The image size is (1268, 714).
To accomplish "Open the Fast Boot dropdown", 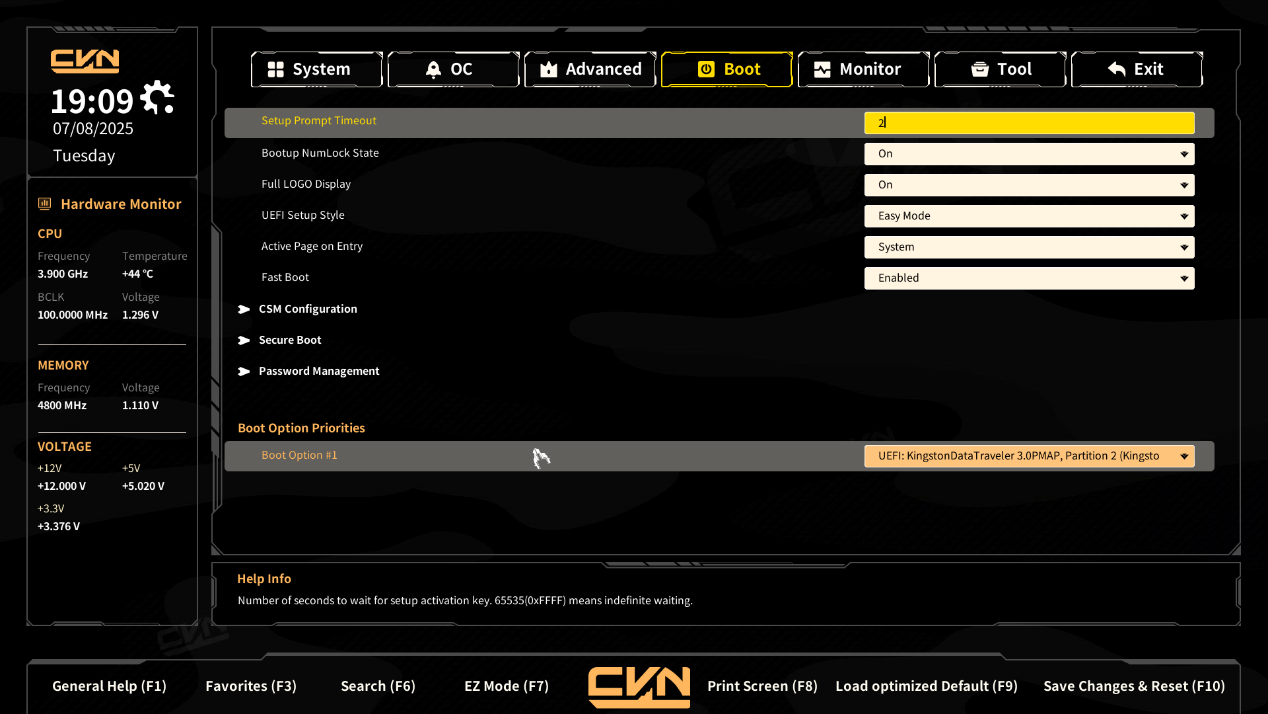I will click(x=1029, y=278).
